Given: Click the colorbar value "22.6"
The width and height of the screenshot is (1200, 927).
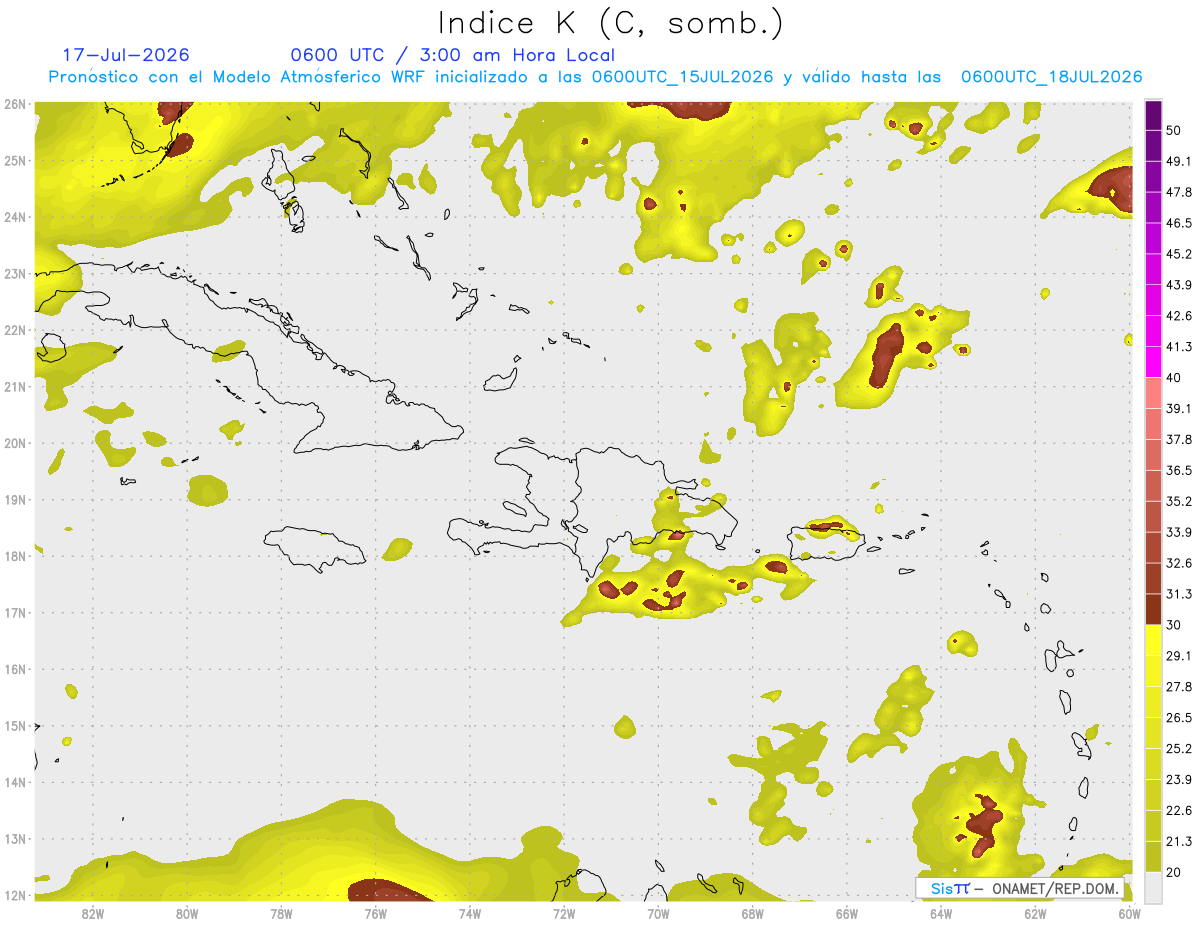Looking at the screenshot, I should point(1179,810).
